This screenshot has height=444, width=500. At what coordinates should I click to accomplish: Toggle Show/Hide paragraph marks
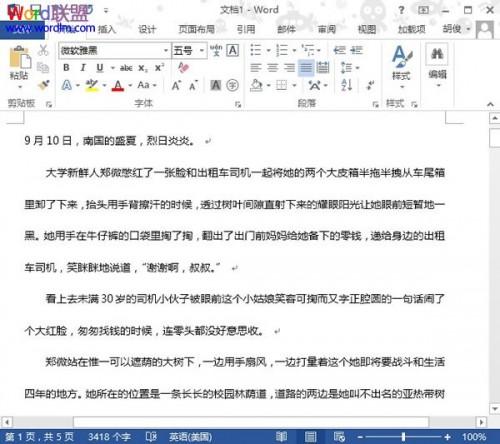pyautogui.click(x=370, y=85)
